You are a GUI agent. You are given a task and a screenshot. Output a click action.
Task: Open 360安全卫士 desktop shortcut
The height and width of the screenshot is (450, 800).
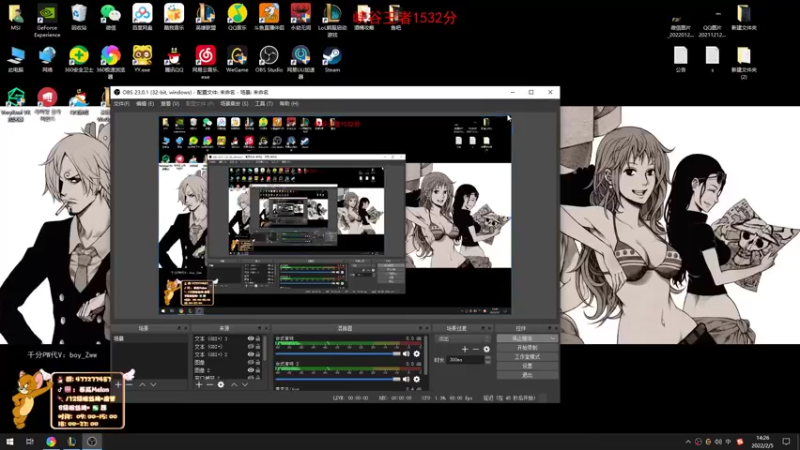coord(79,59)
